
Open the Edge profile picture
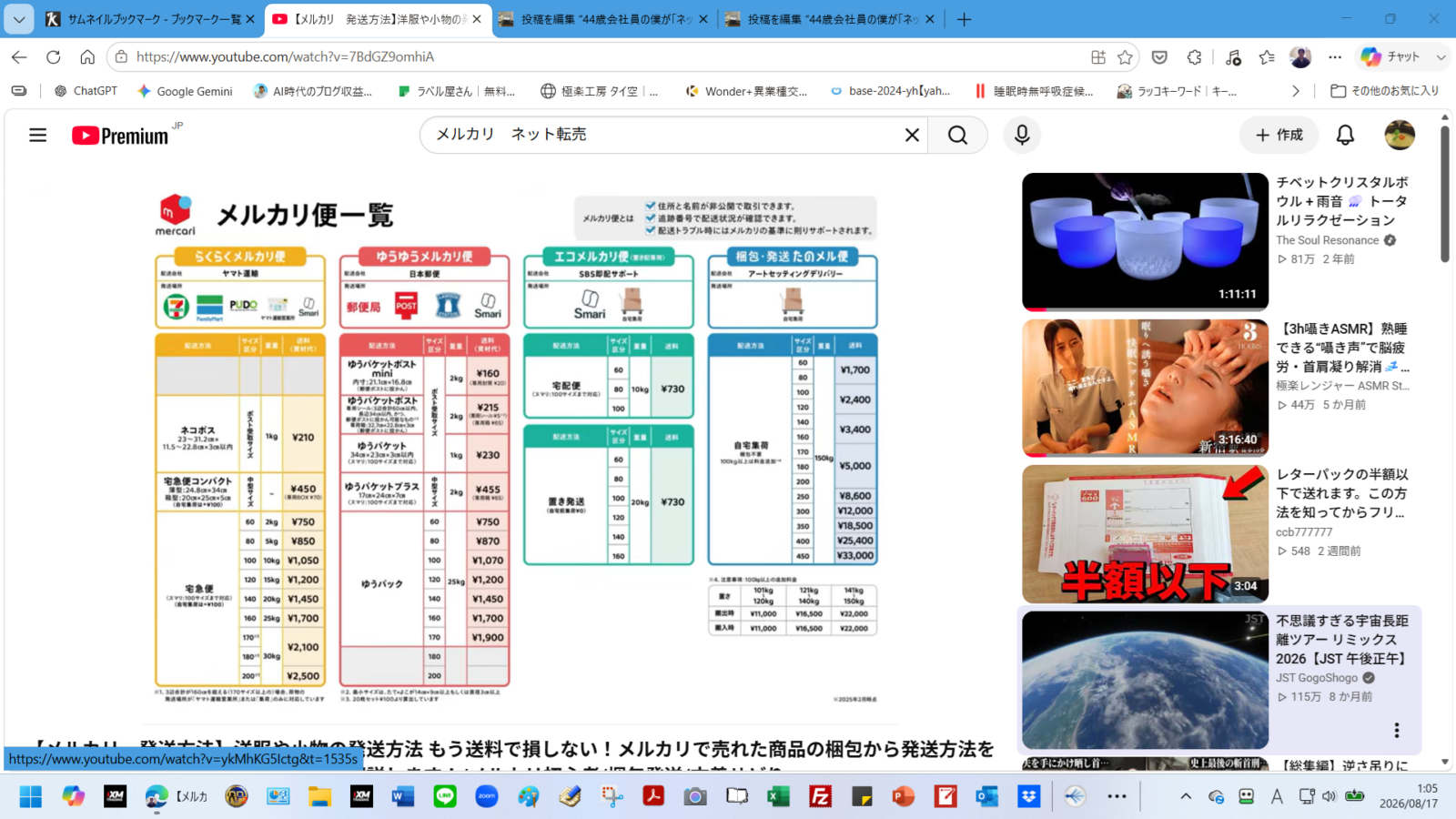point(1300,56)
